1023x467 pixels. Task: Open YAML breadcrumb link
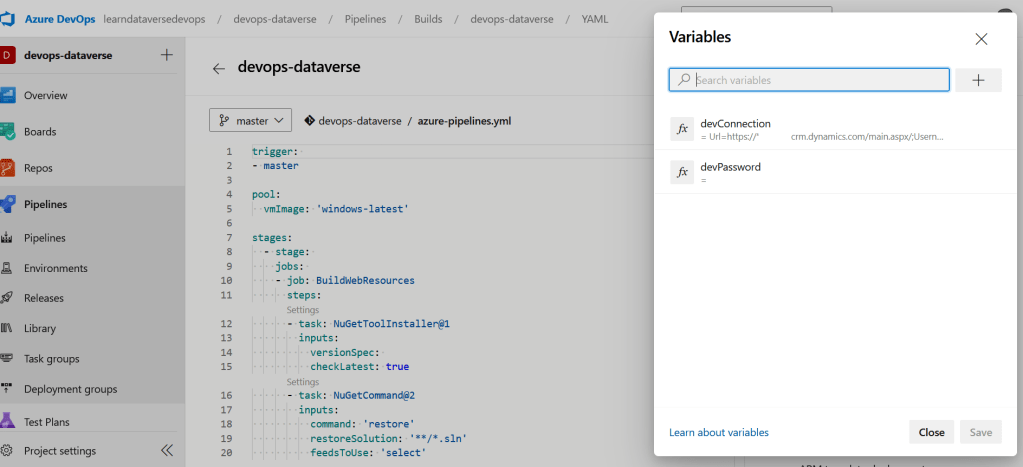[595, 19]
